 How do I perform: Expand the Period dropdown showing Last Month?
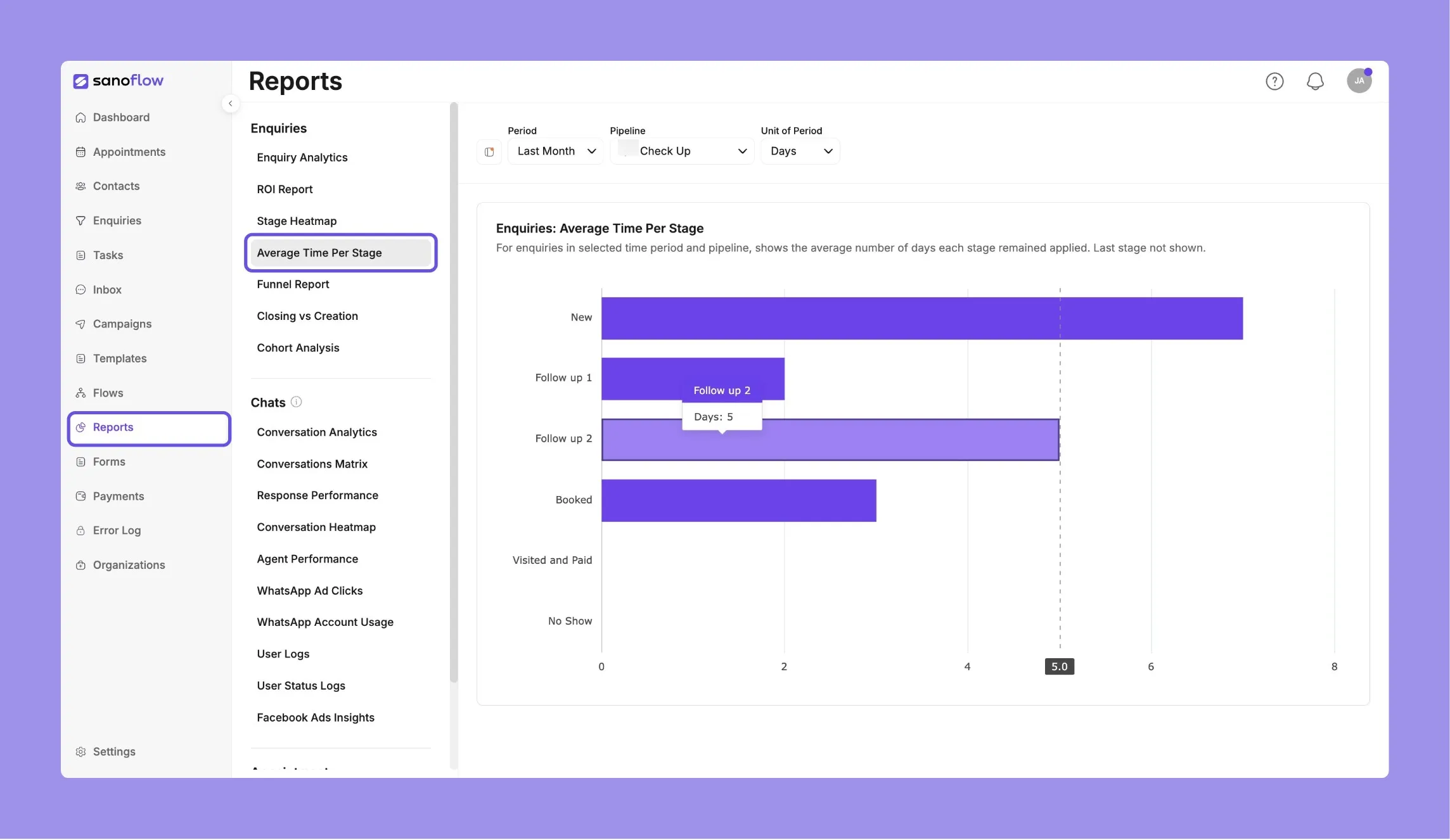click(555, 151)
